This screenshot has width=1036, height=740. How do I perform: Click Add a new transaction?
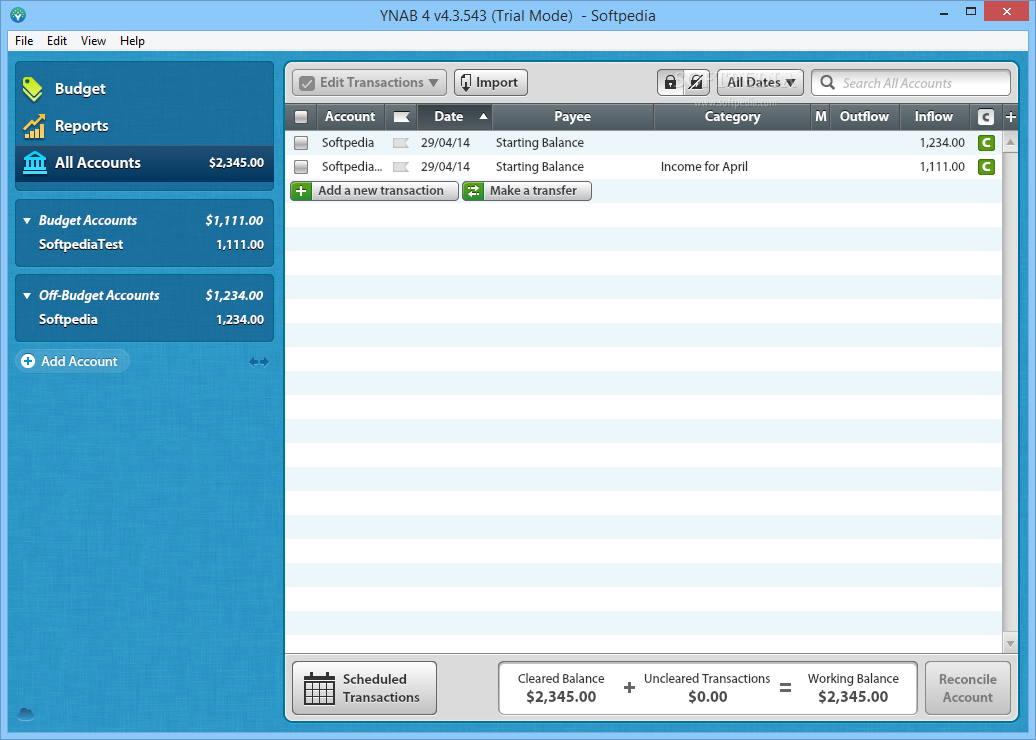(374, 191)
